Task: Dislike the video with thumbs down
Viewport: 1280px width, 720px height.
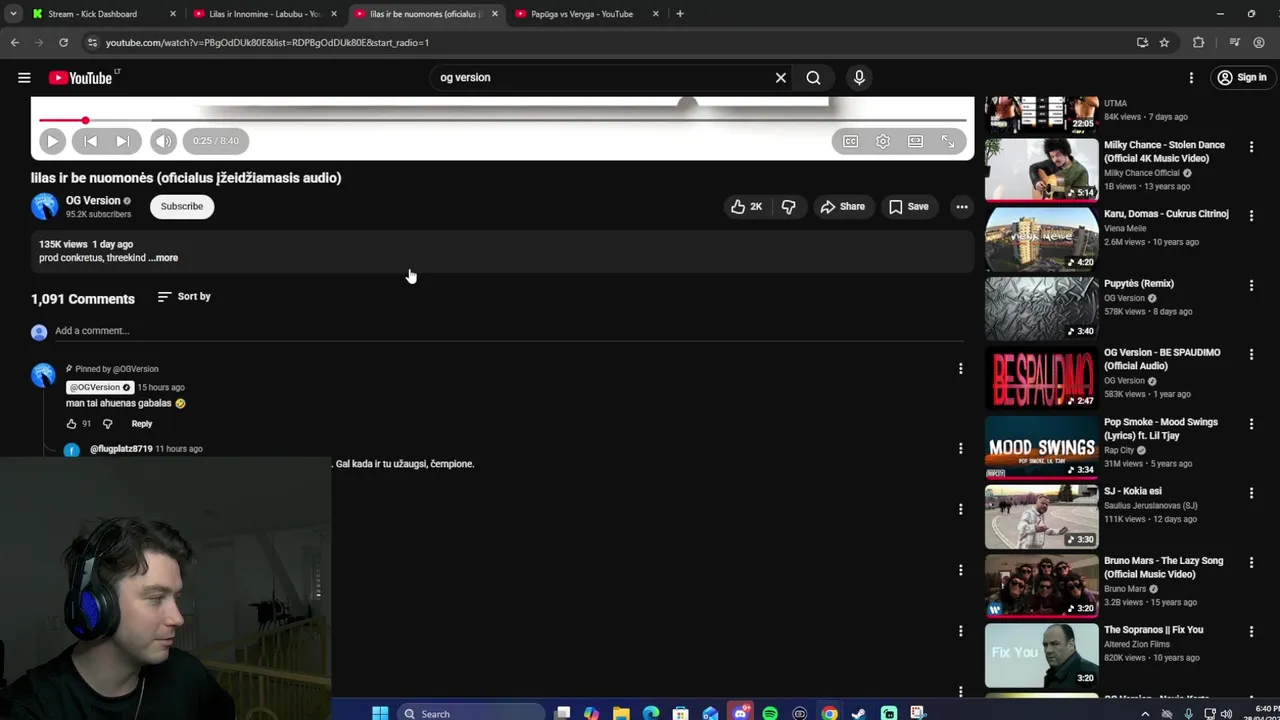Action: point(789,206)
